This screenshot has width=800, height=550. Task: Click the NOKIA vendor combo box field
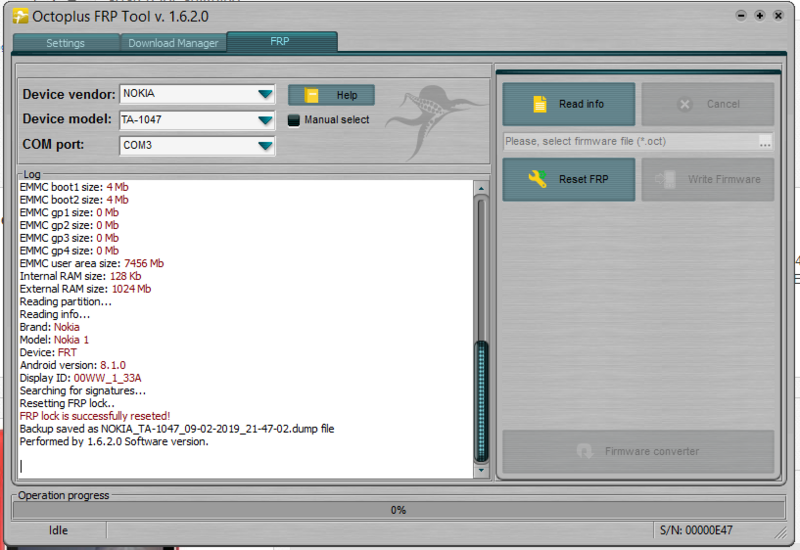(x=197, y=94)
